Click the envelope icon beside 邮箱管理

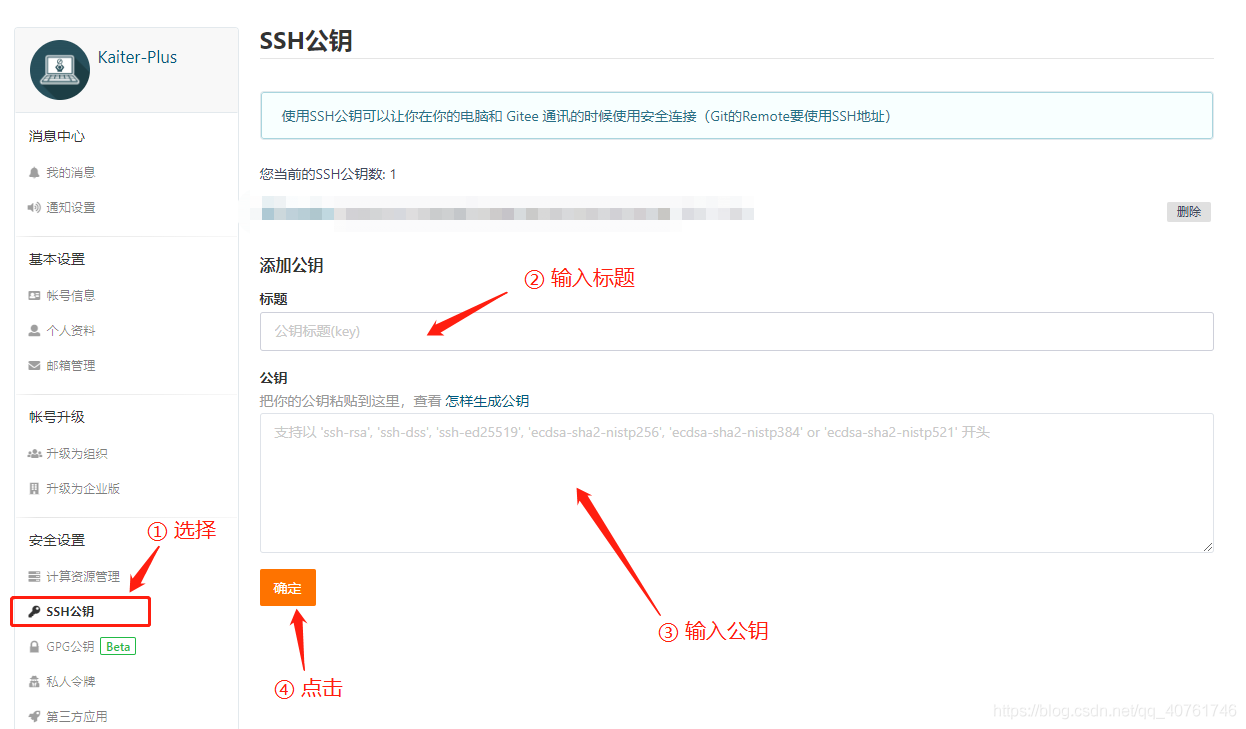click(x=34, y=366)
